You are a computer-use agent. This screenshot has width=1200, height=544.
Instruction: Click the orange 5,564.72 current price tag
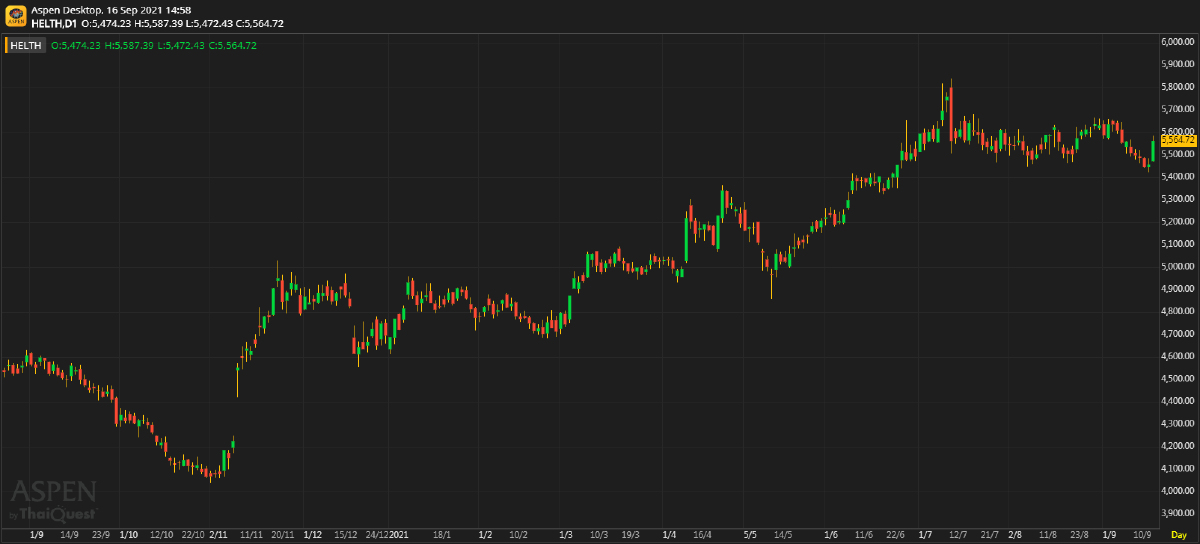click(x=1179, y=141)
